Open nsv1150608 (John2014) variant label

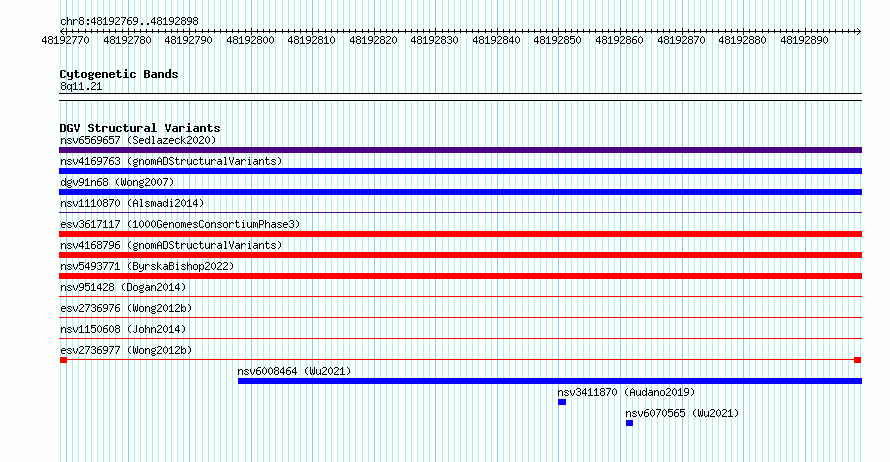123,329
